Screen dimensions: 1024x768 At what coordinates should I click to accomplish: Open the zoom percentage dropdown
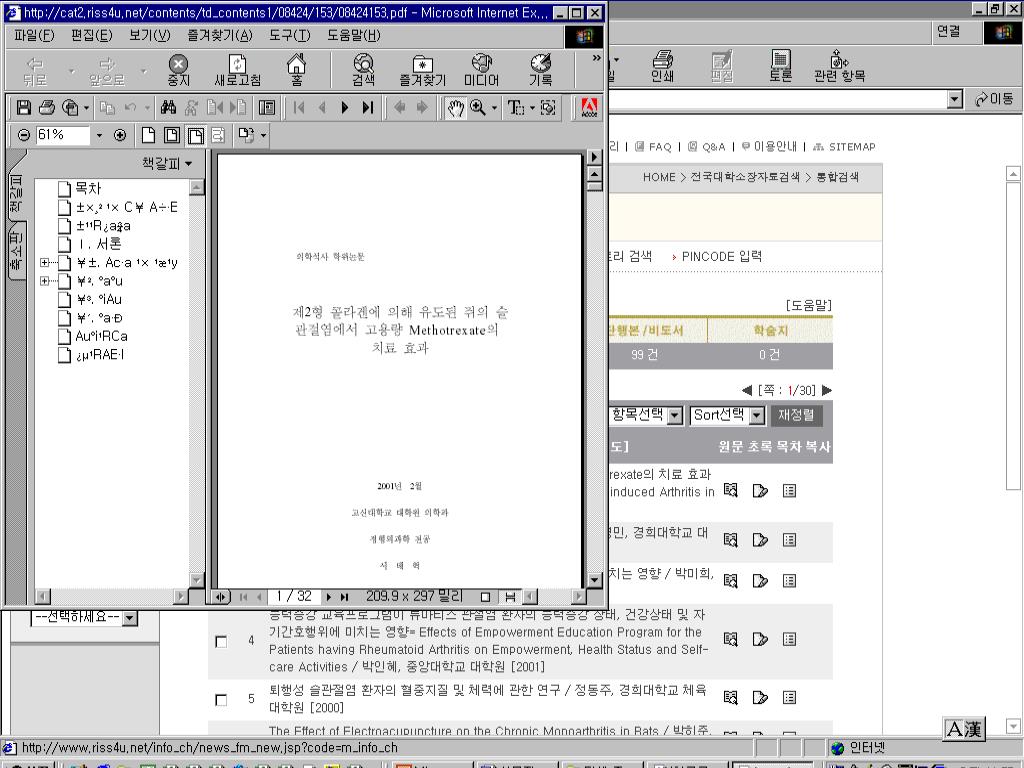click(x=99, y=135)
